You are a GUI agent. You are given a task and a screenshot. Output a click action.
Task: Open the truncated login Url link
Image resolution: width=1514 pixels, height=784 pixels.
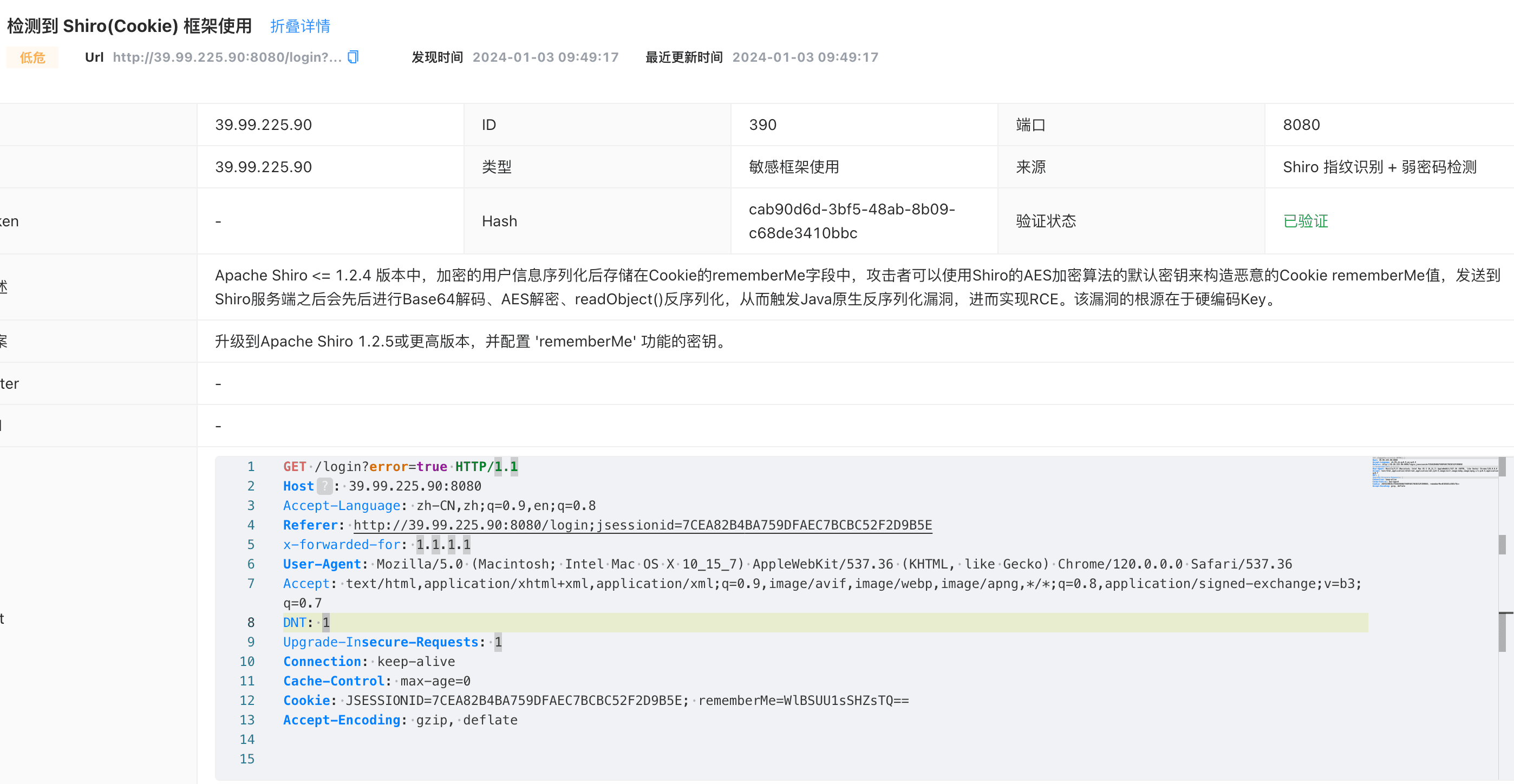[227, 57]
